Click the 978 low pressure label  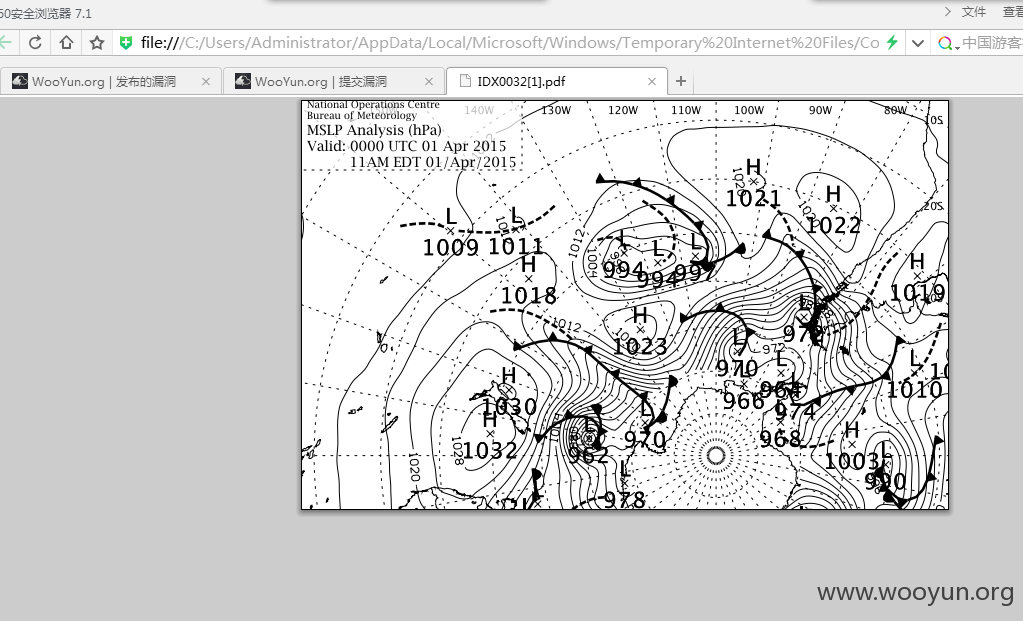point(624,500)
